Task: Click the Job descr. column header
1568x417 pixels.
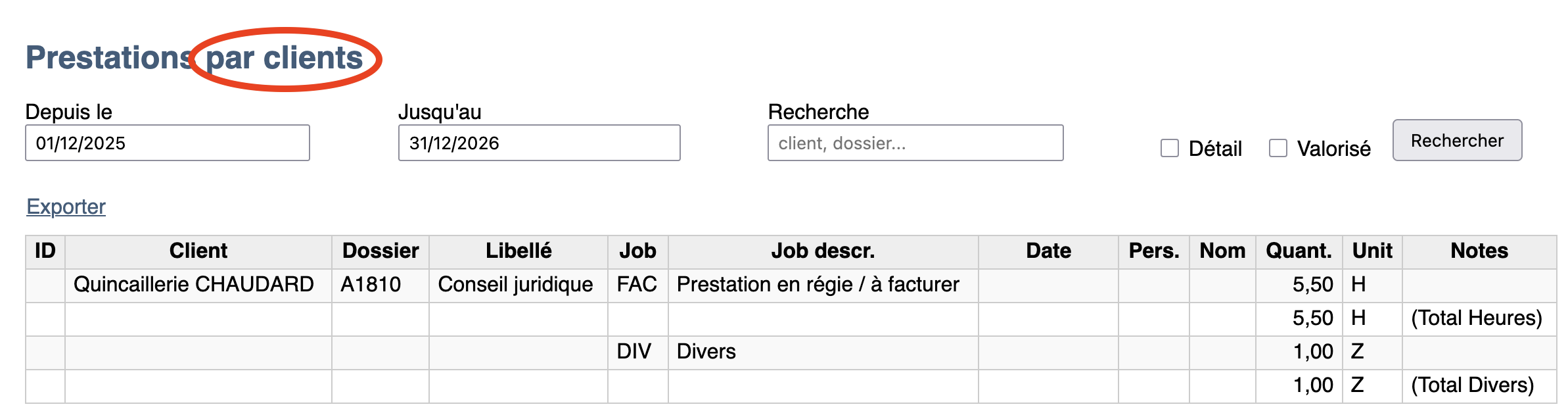Action: pyautogui.click(x=822, y=251)
